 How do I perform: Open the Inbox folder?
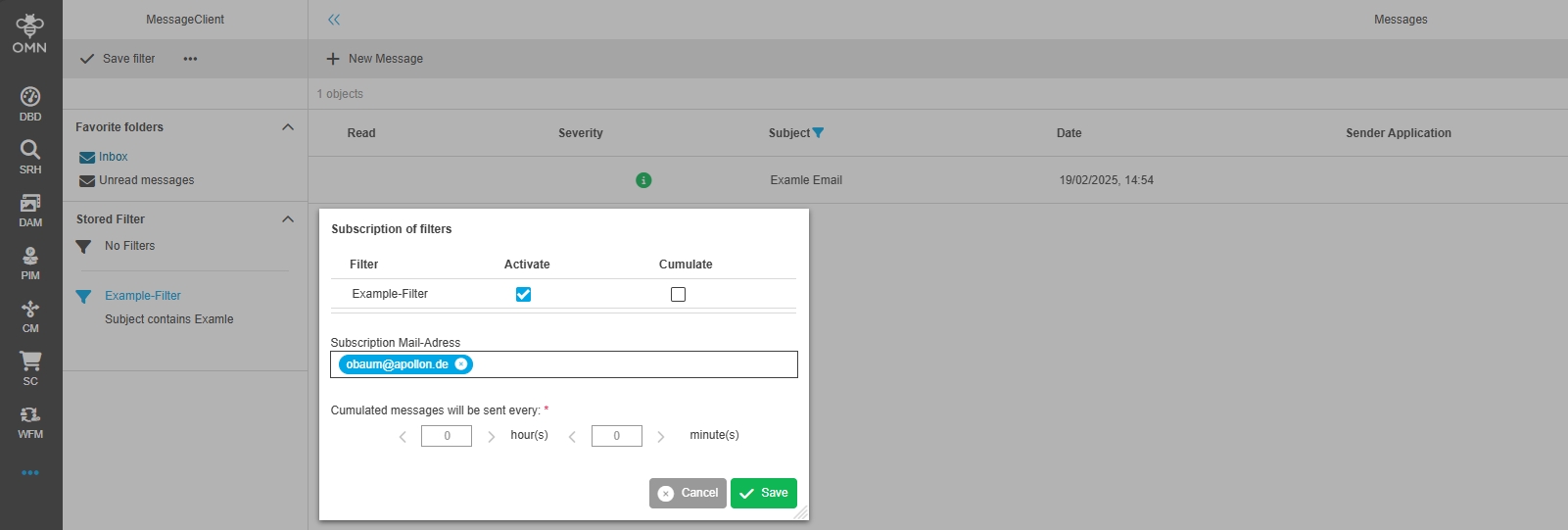click(x=113, y=157)
